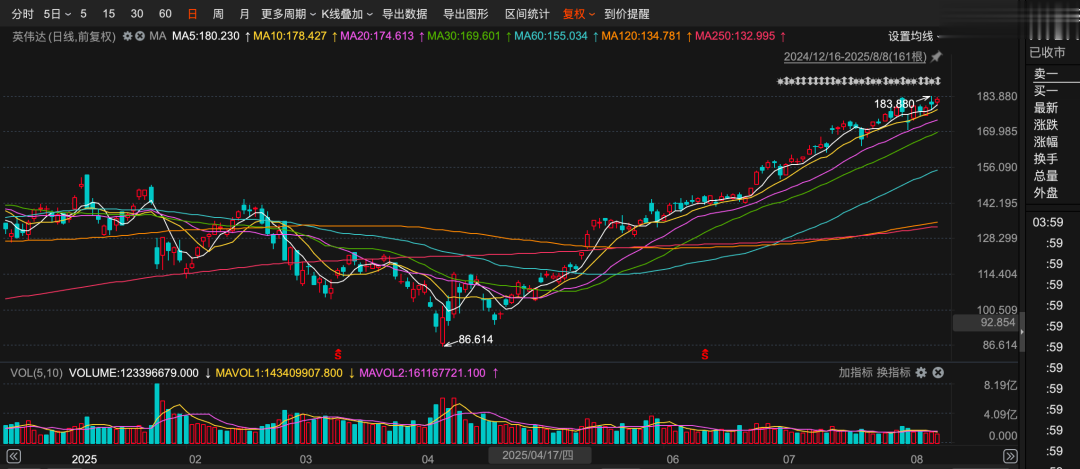1080x469 pixels.
Task: Open the K线叠加 dropdown
Action: [x=347, y=14]
